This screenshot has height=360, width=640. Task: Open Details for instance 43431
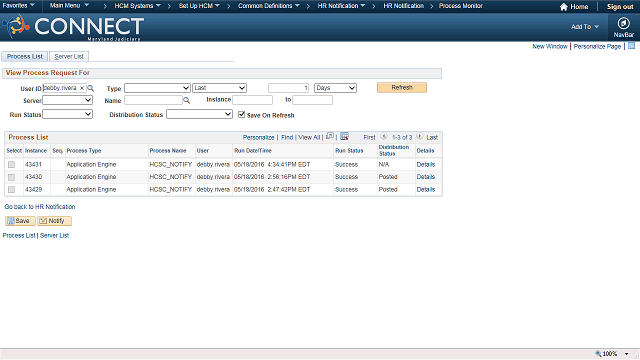coord(426,164)
